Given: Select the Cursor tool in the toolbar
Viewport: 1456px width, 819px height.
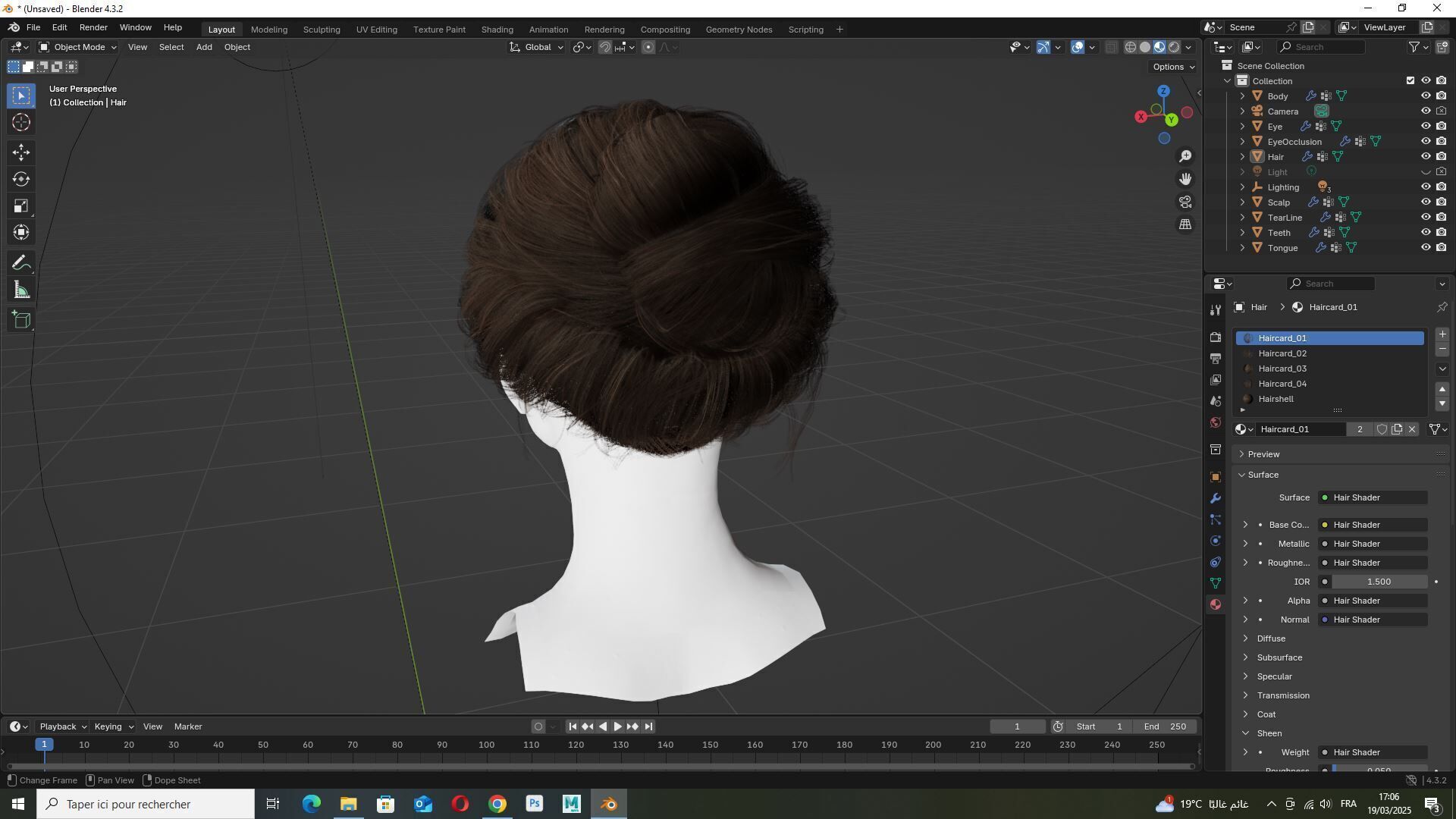Looking at the screenshot, I should pyautogui.click(x=21, y=122).
